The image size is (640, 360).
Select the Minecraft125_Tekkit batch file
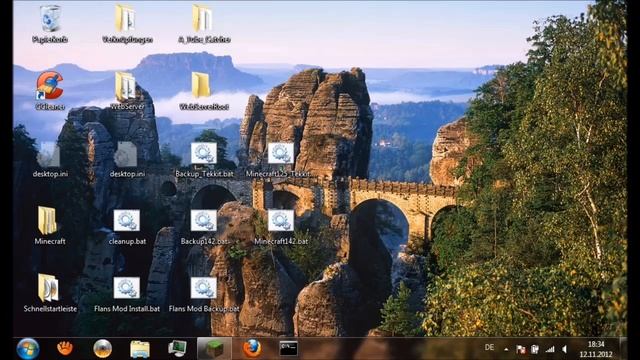pyautogui.click(x=280, y=159)
